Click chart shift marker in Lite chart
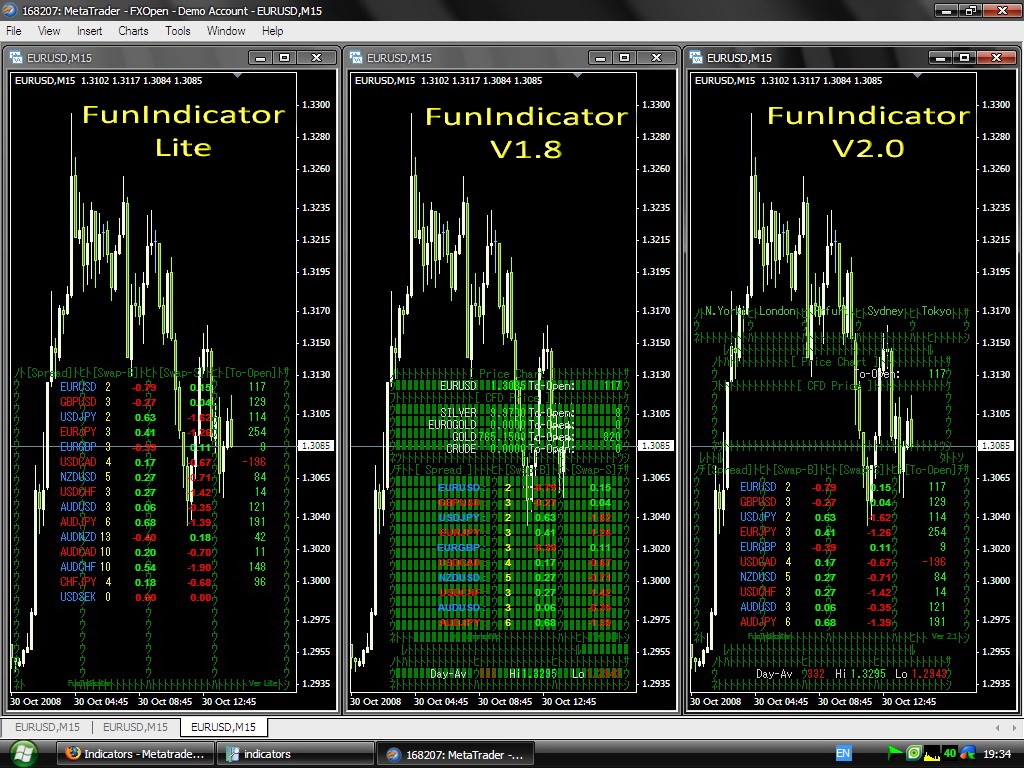Image resolution: width=1024 pixels, height=768 pixels. click(x=237, y=76)
